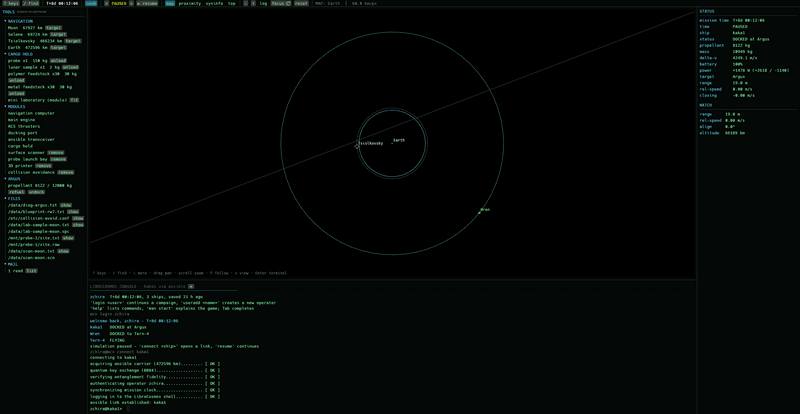Click 'main engine' module entry
The height and width of the screenshot is (414, 800).
pyautogui.click(x=21, y=120)
